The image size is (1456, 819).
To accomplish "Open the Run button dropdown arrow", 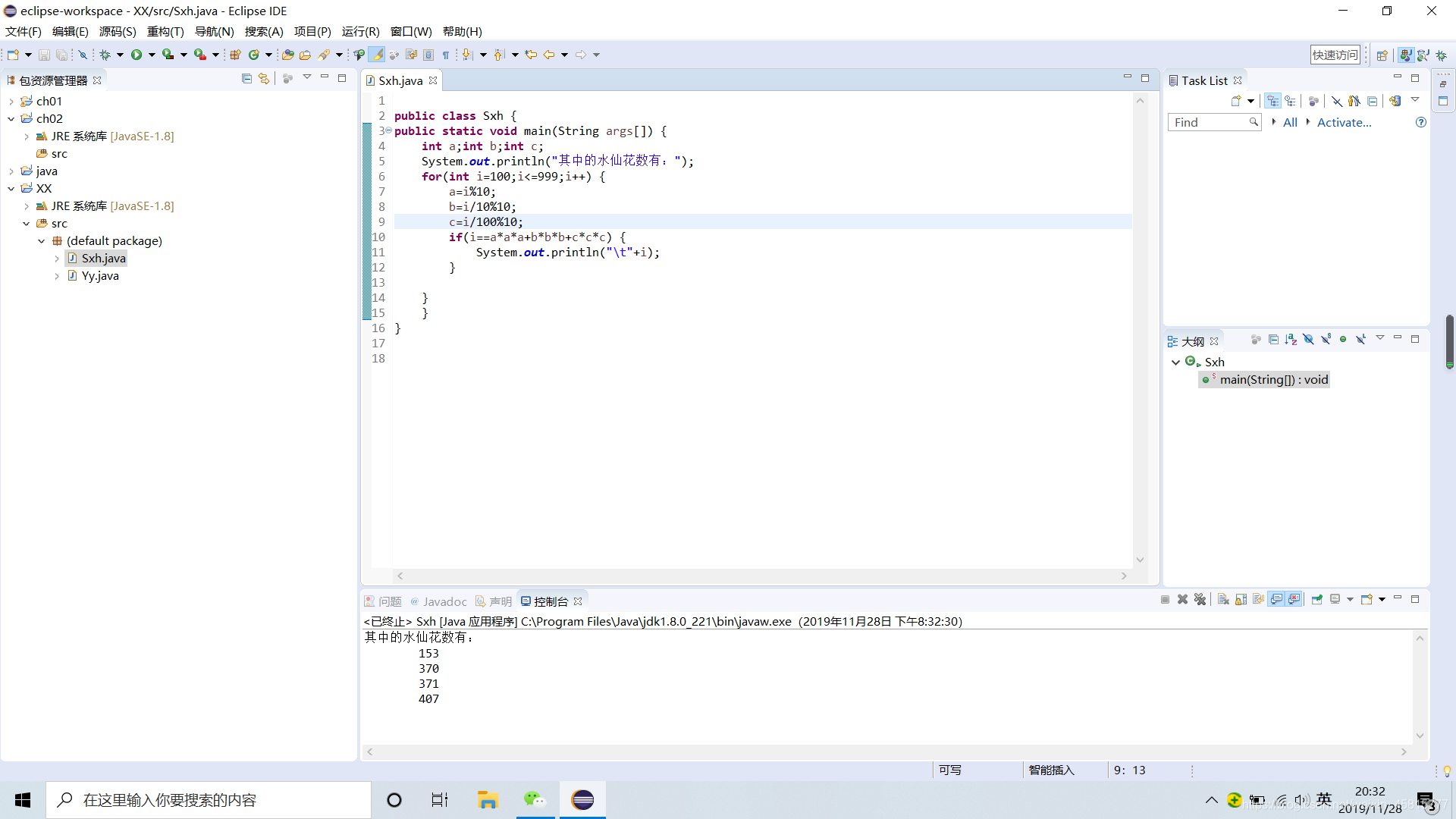I will 152,55.
